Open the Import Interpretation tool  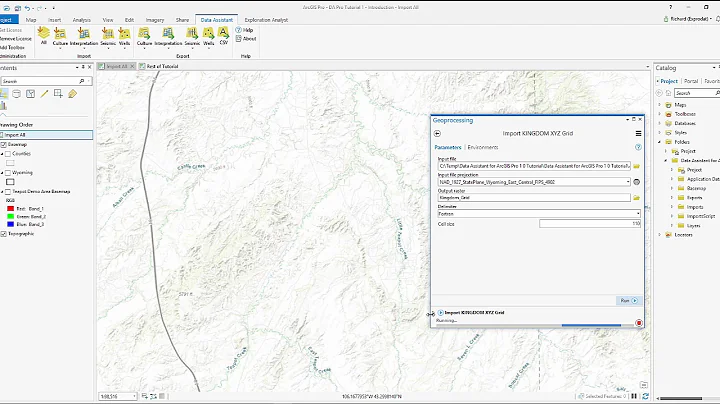coord(84,37)
